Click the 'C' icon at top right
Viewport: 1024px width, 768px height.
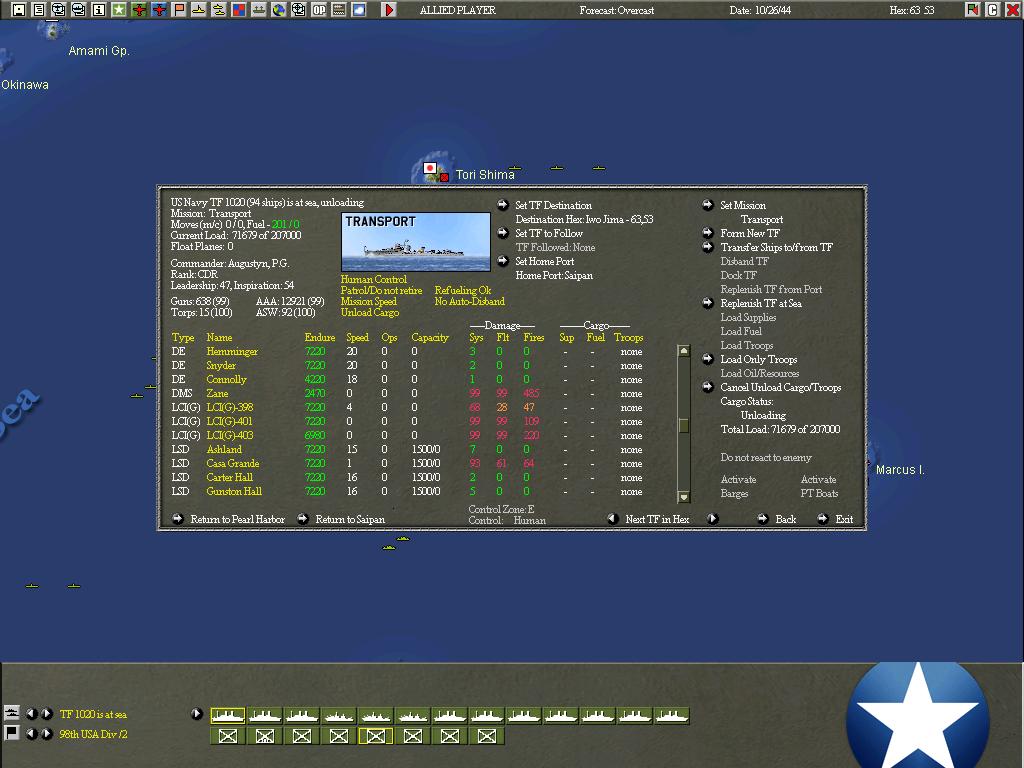[x=993, y=10]
